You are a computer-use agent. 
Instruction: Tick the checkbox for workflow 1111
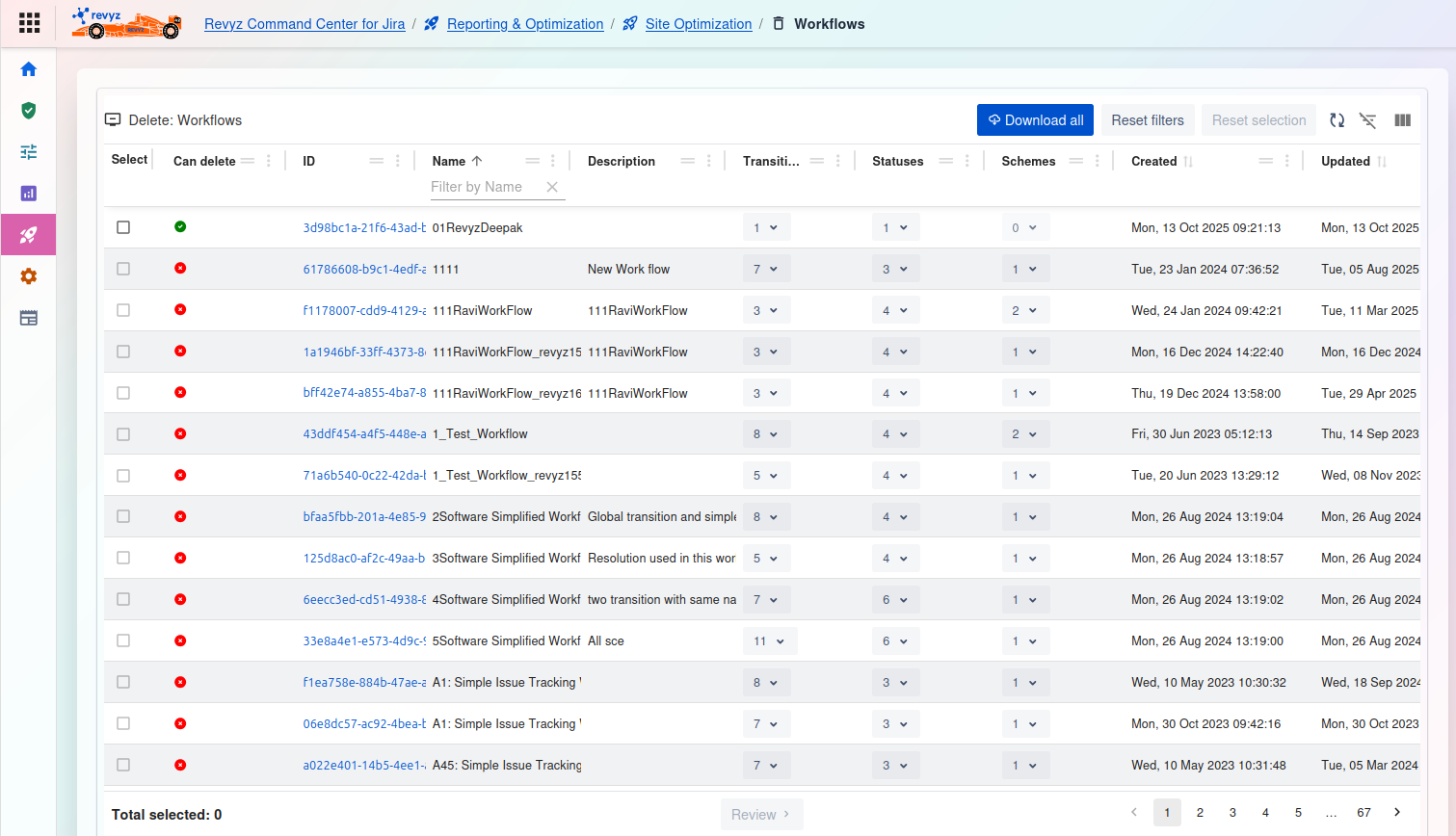point(123,269)
